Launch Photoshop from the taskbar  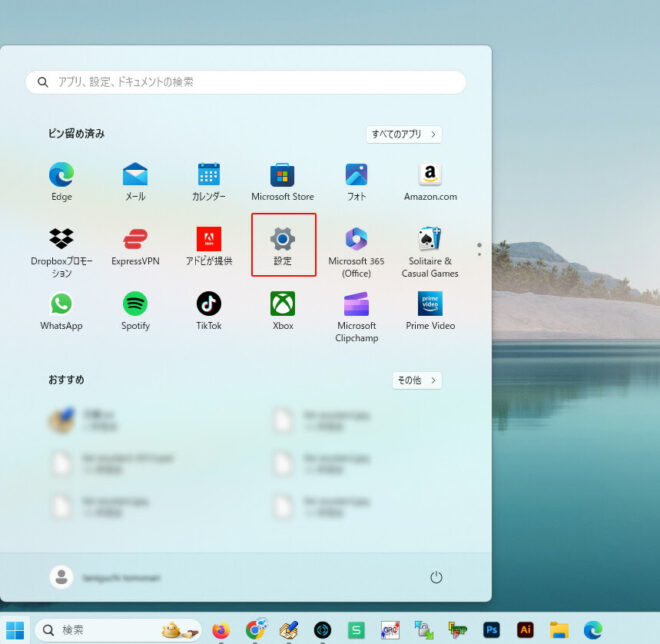pos(491,630)
